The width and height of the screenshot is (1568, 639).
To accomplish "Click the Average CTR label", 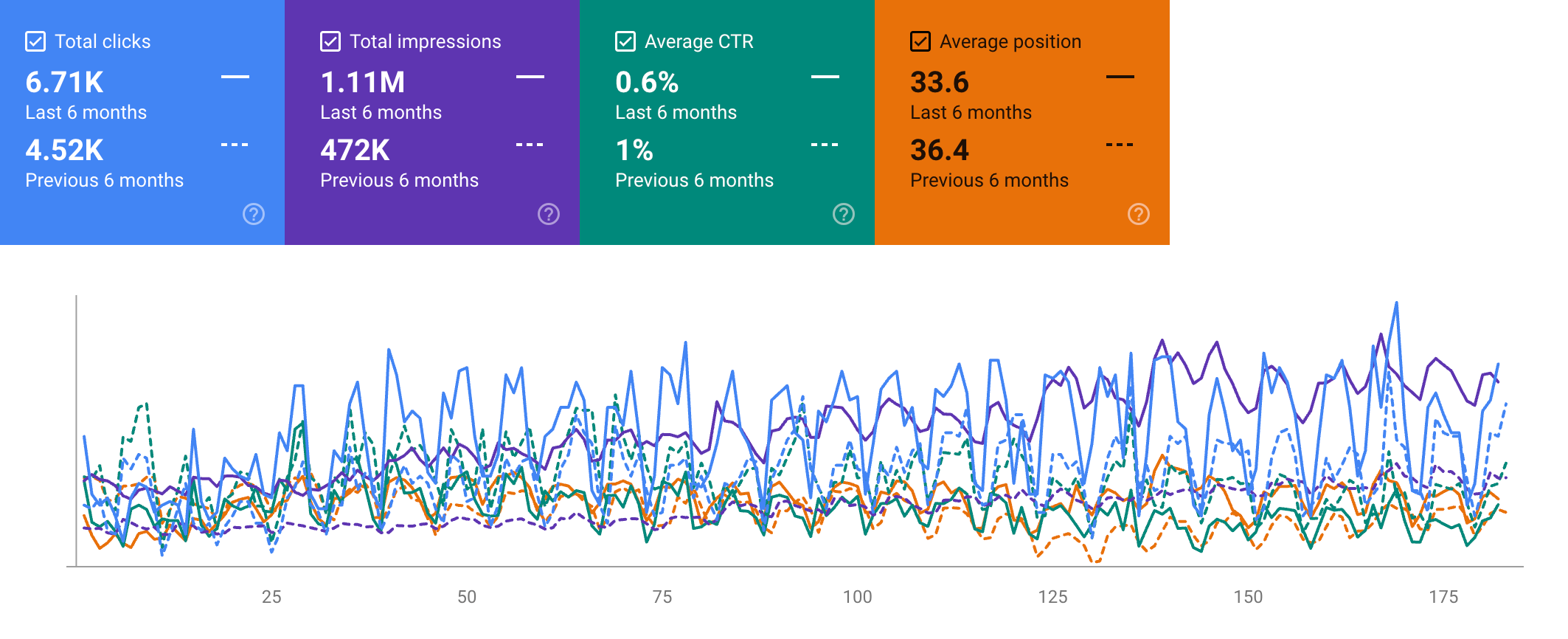I will (699, 41).
